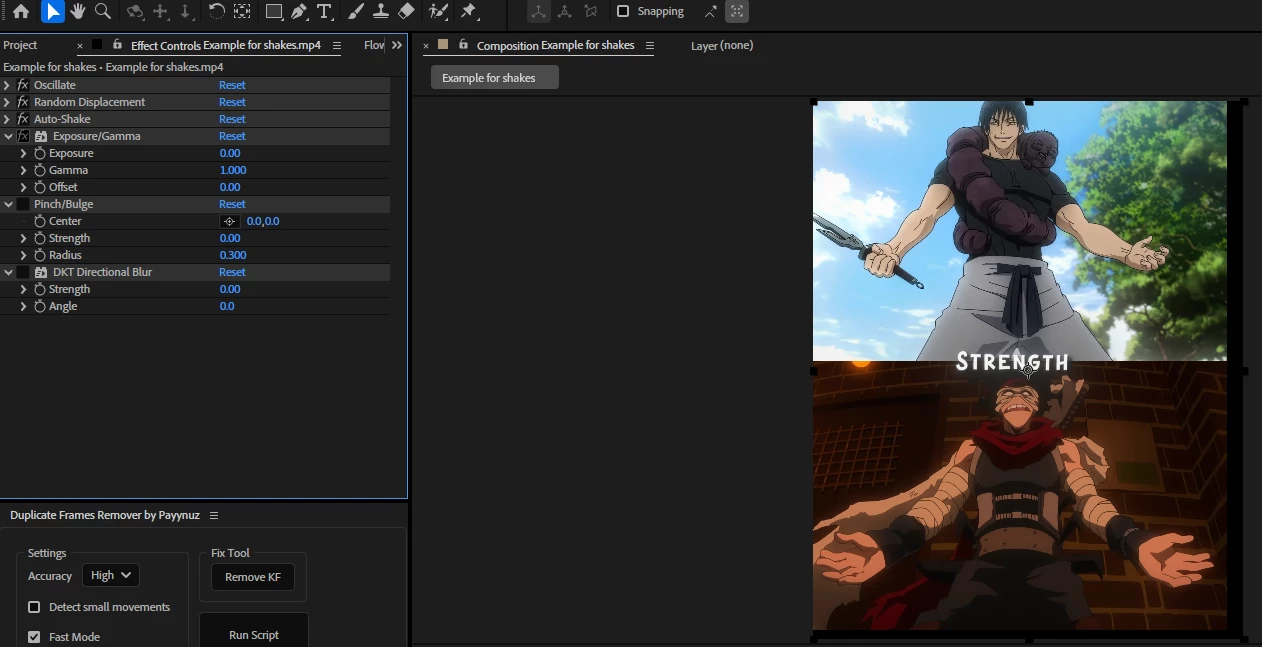
Task: Enable the Snapping checkbox
Action: click(x=623, y=12)
